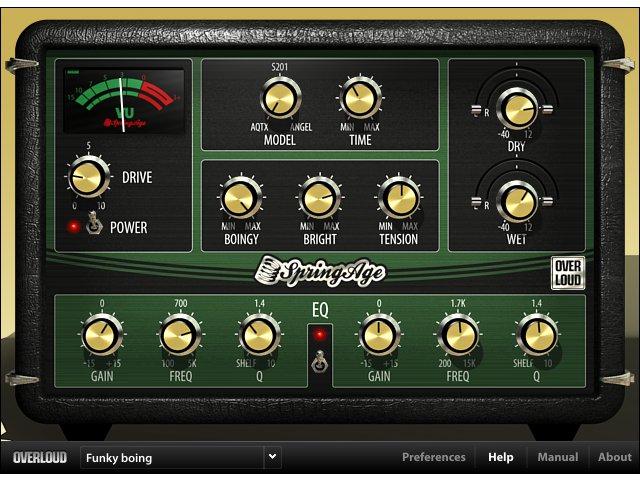The height and width of the screenshot is (480, 640).
Task: Click the DRY level knob
Action: pyautogui.click(x=517, y=109)
